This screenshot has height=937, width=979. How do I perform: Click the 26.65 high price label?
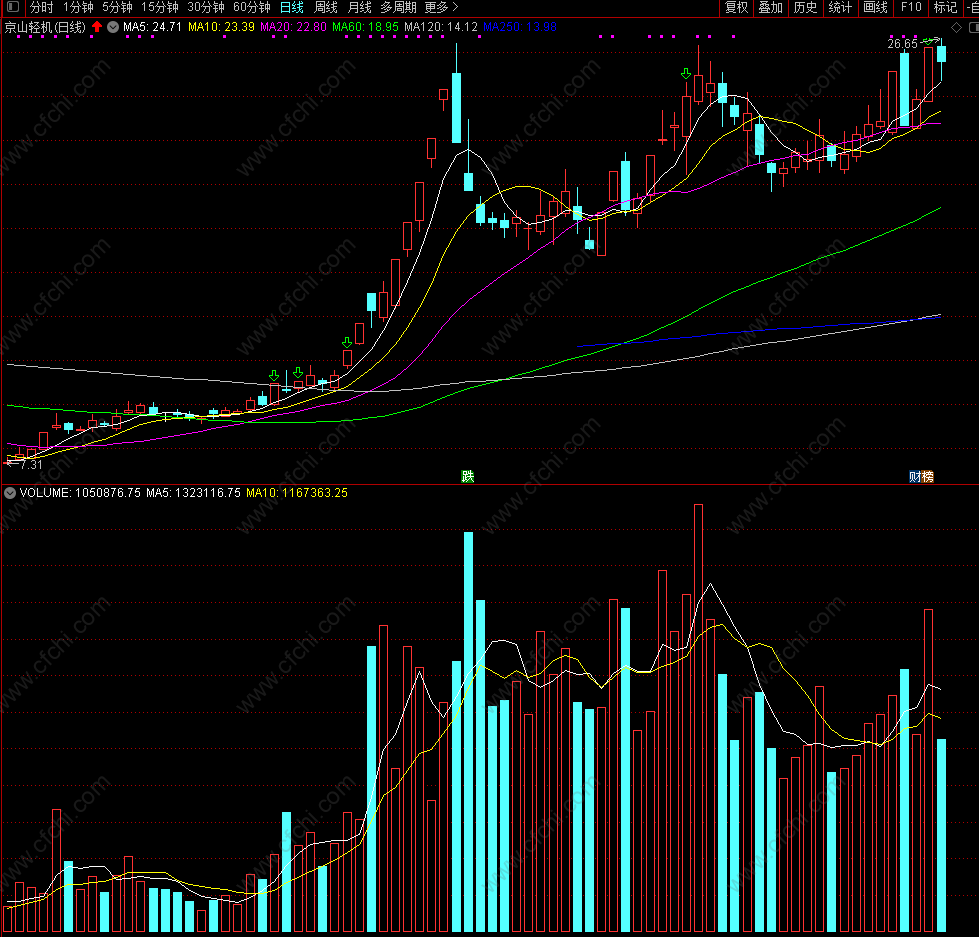(x=902, y=44)
